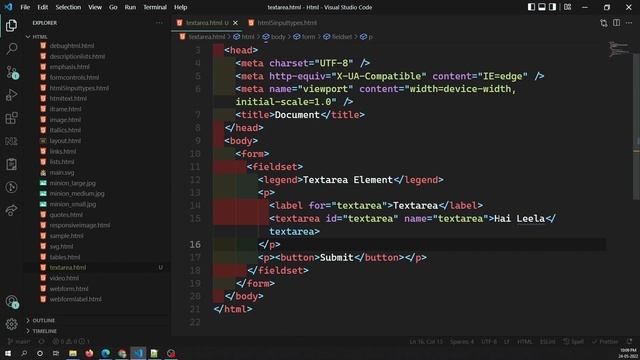This screenshot has width=640, height=360.
Task: Click the Spell status bar item
Action: pyautogui.click(x=573, y=341)
